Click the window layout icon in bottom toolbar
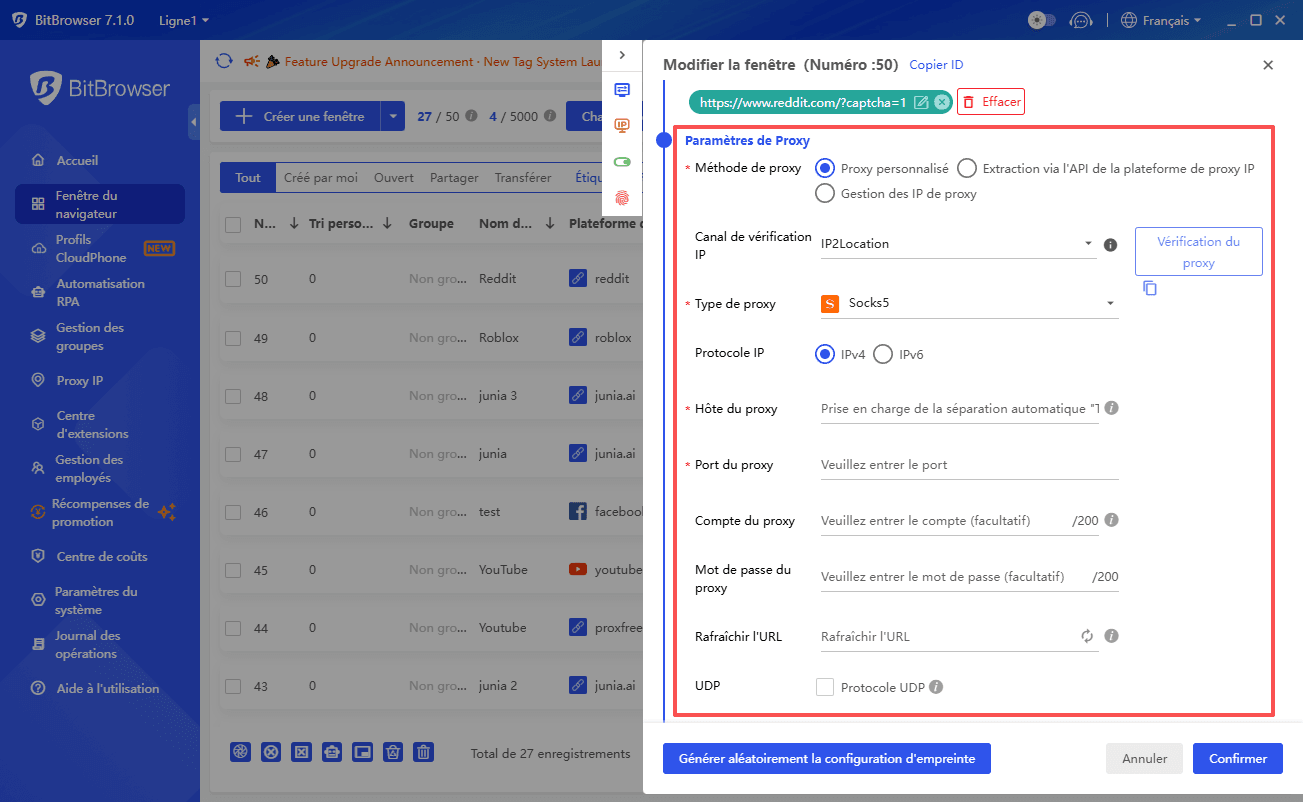The width and height of the screenshot is (1303, 802). [363, 752]
